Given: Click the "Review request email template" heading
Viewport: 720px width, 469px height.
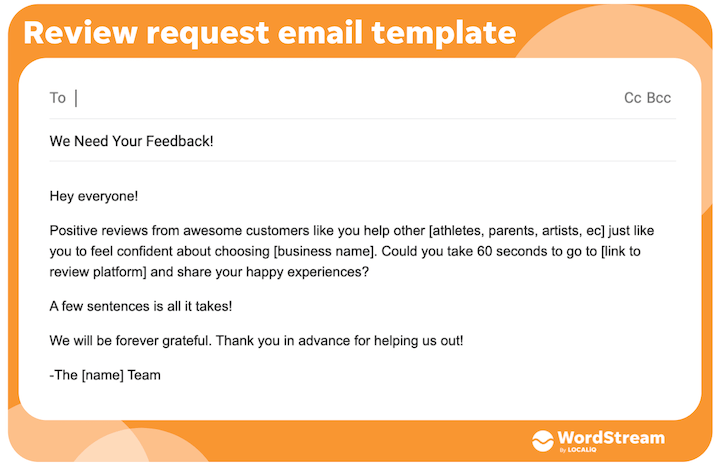Looking at the screenshot, I should (x=269, y=32).
